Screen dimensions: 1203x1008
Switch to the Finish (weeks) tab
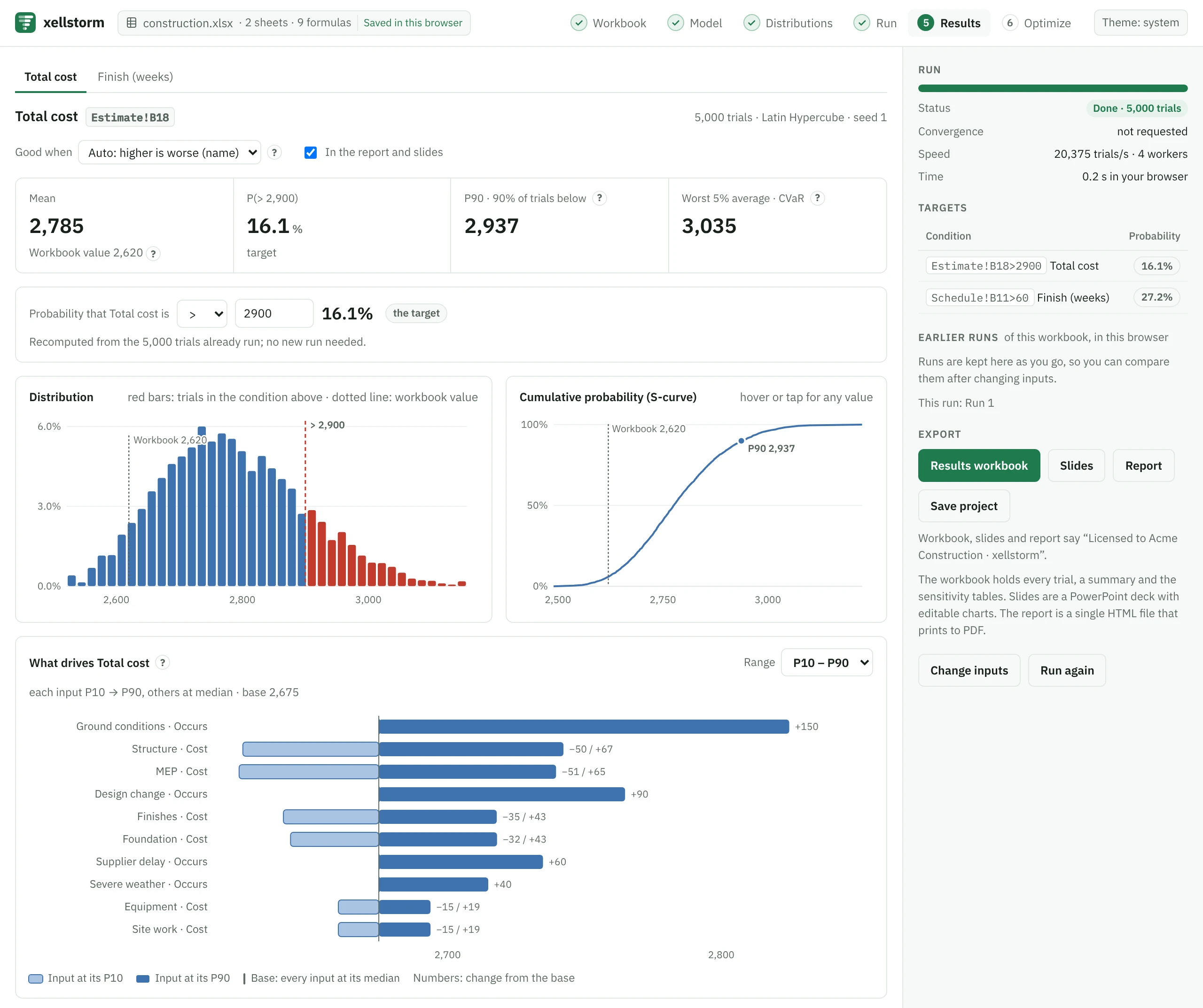(x=135, y=77)
